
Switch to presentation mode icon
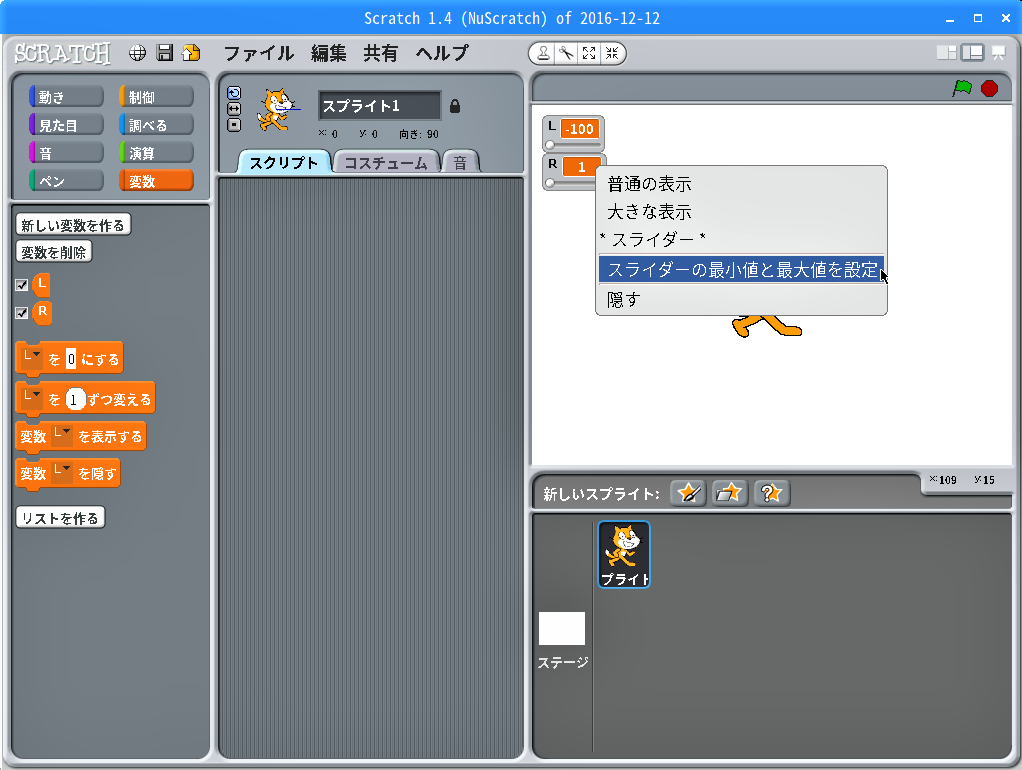point(998,53)
